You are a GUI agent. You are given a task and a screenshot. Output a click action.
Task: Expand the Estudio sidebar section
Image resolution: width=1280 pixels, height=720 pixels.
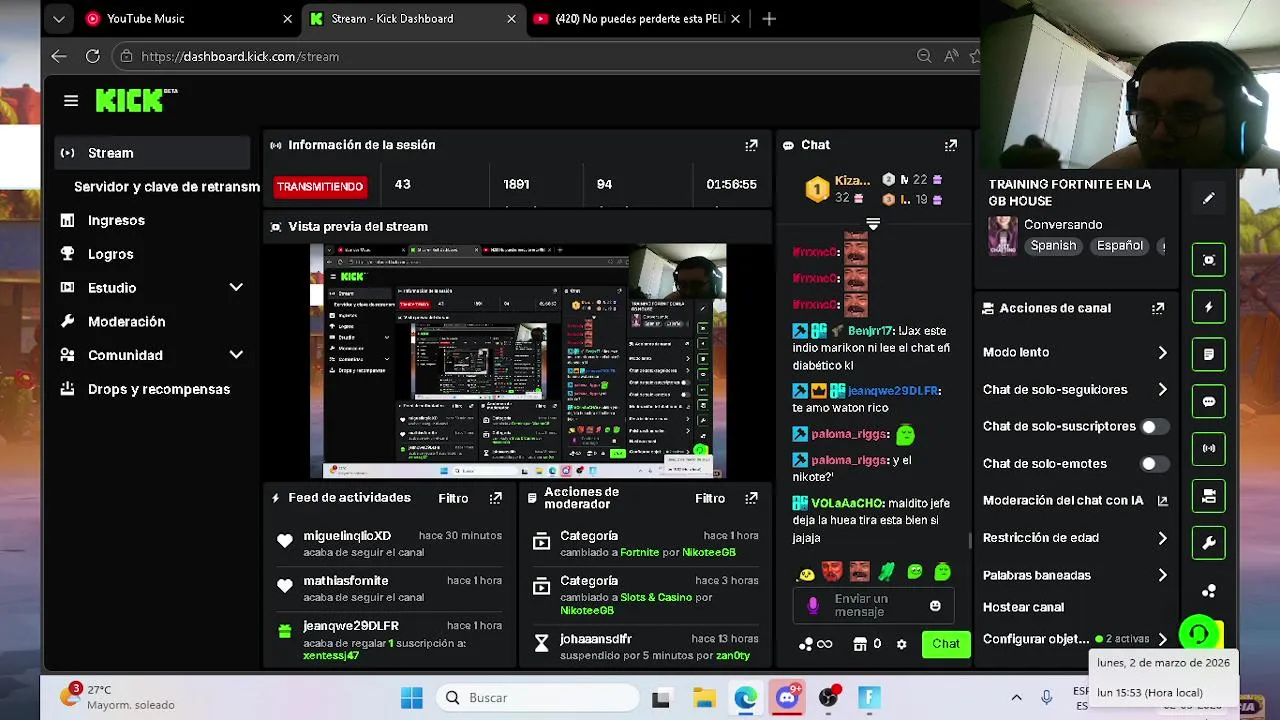tap(236, 287)
